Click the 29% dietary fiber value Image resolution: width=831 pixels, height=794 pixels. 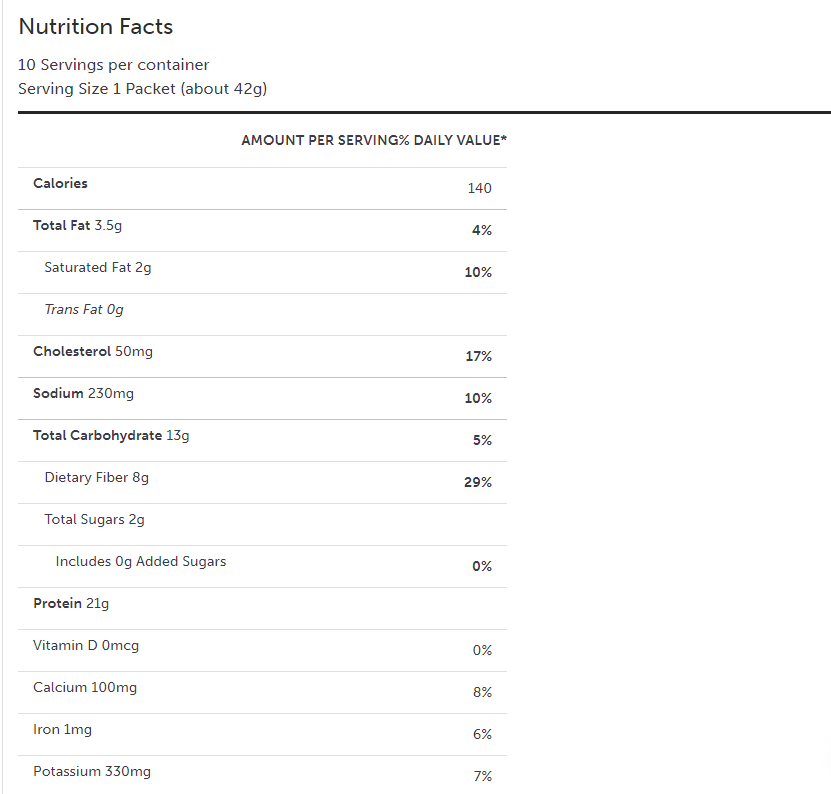pos(478,482)
